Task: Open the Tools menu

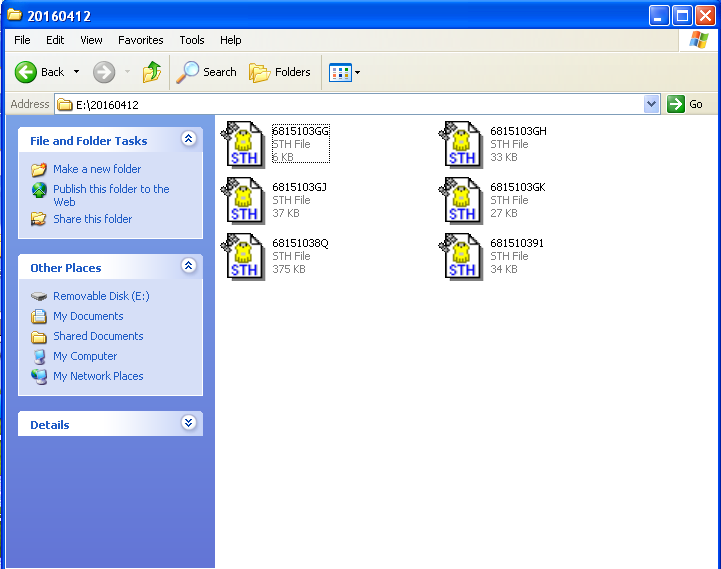Action: [x=192, y=40]
